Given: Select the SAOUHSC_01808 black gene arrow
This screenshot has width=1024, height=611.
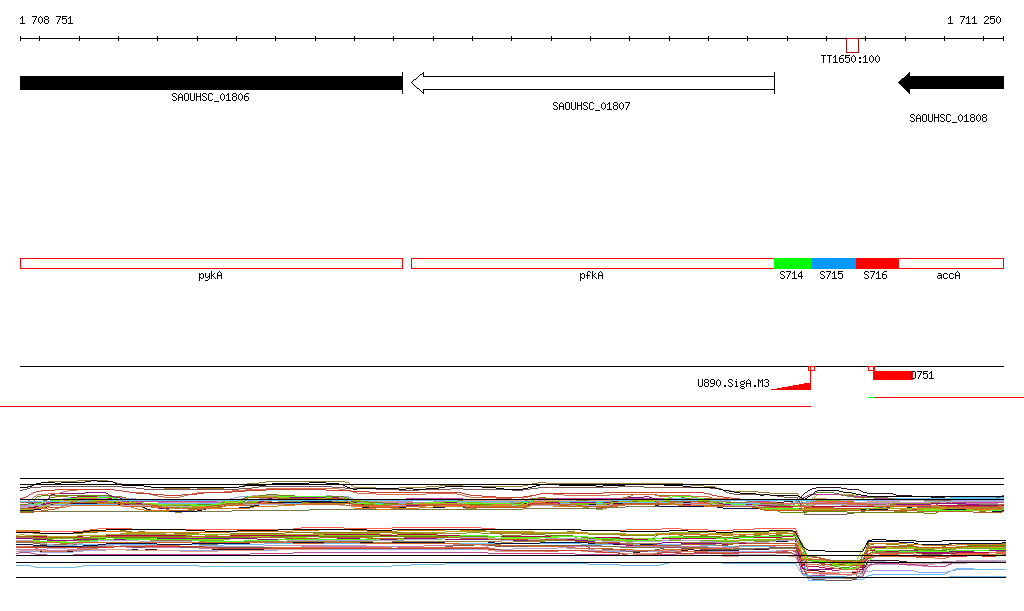Looking at the screenshot, I should [x=951, y=82].
